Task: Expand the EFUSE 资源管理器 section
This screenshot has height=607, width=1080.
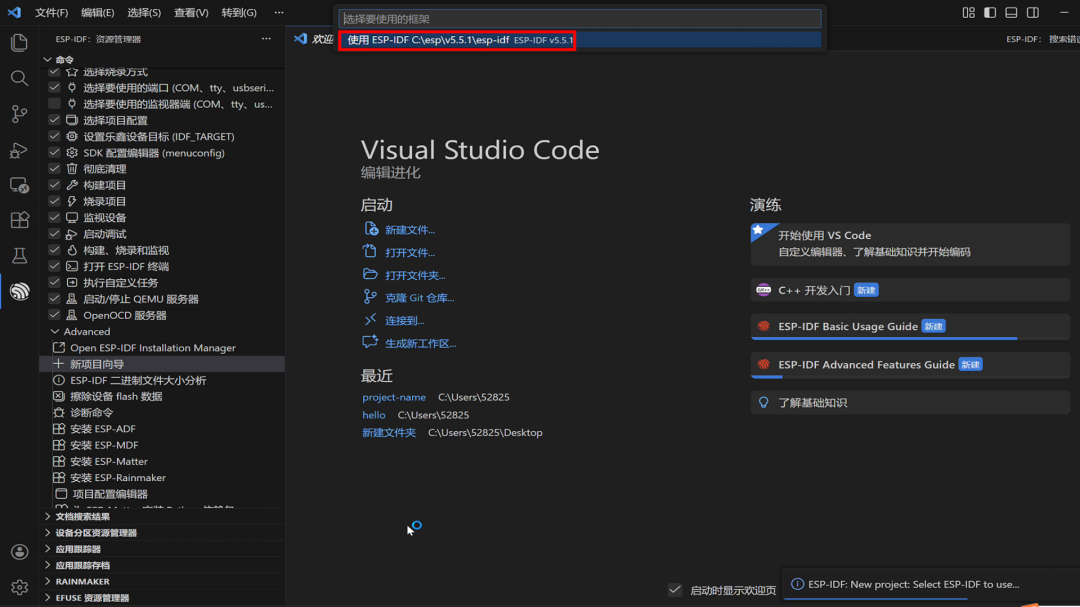Action: (x=48, y=597)
